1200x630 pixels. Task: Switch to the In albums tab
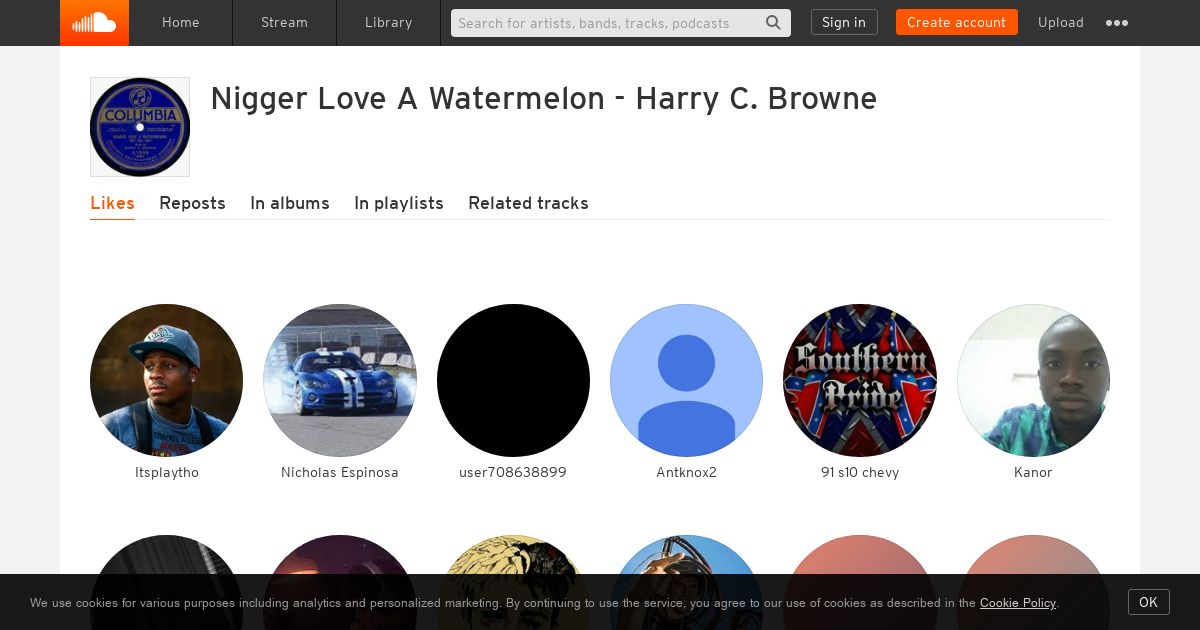click(290, 203)
